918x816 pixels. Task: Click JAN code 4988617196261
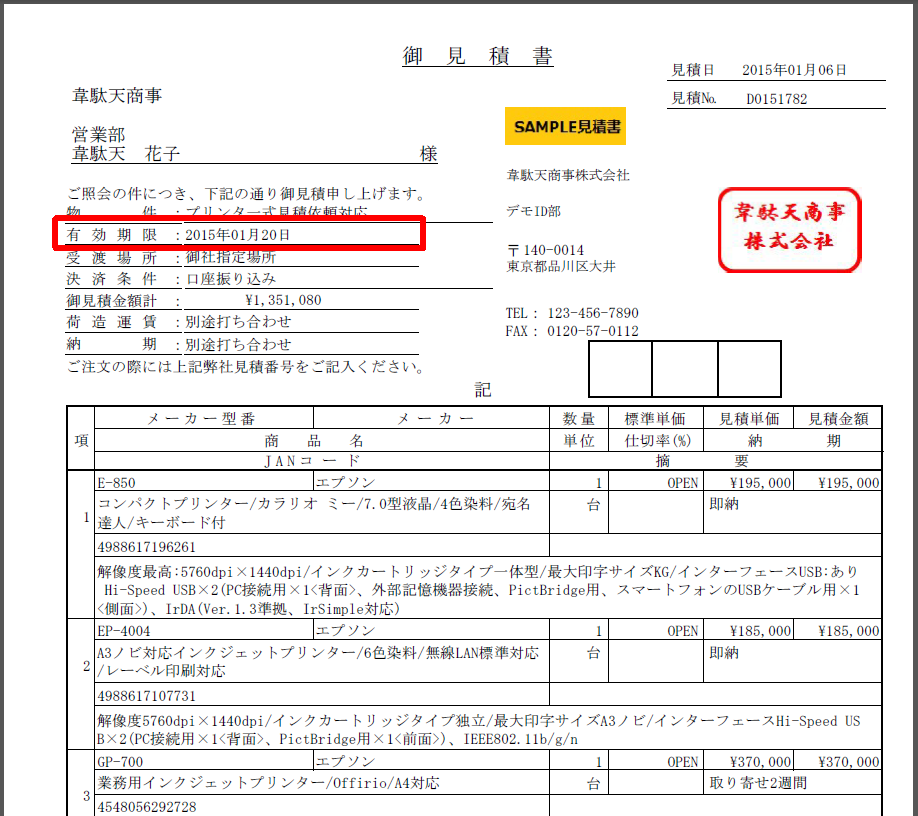point(147,547)
